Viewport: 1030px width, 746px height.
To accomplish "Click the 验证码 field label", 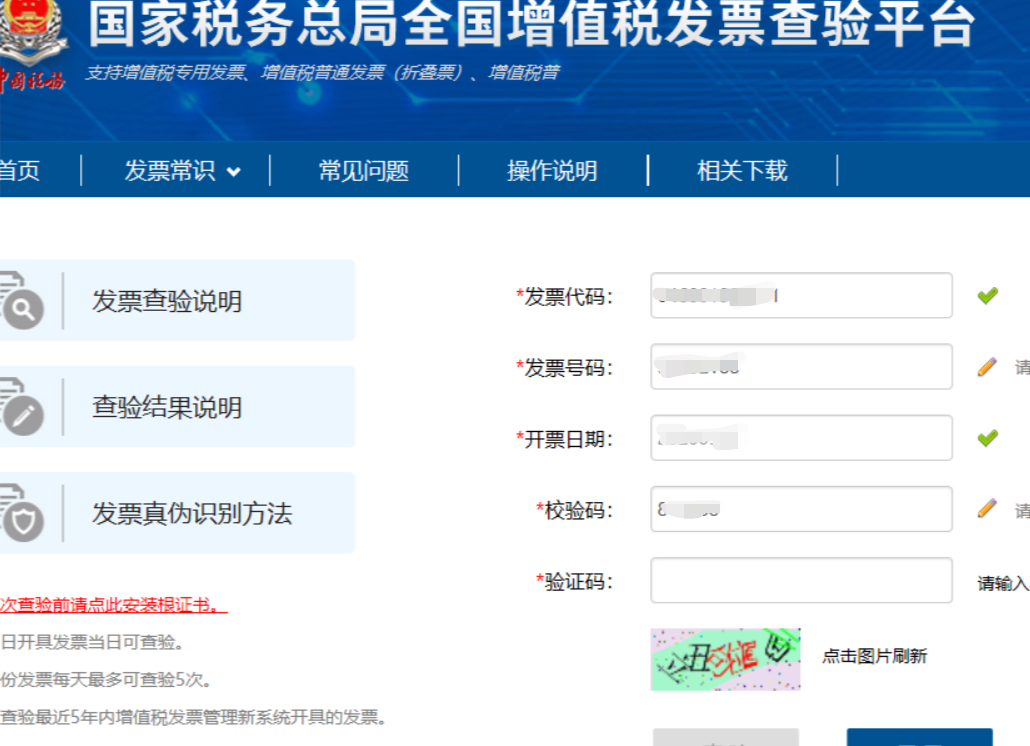I will (x=575, y=582).
